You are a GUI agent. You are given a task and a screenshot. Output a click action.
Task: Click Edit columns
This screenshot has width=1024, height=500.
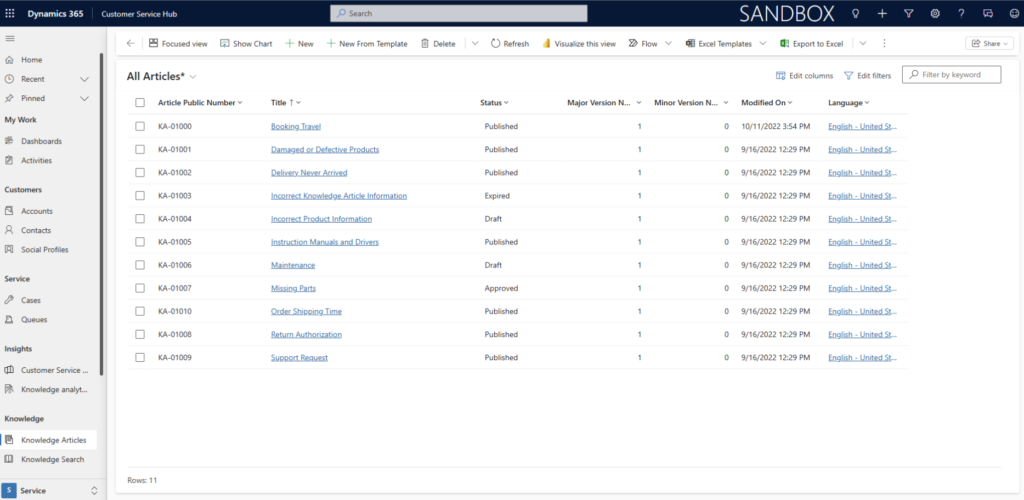[805, 76]
